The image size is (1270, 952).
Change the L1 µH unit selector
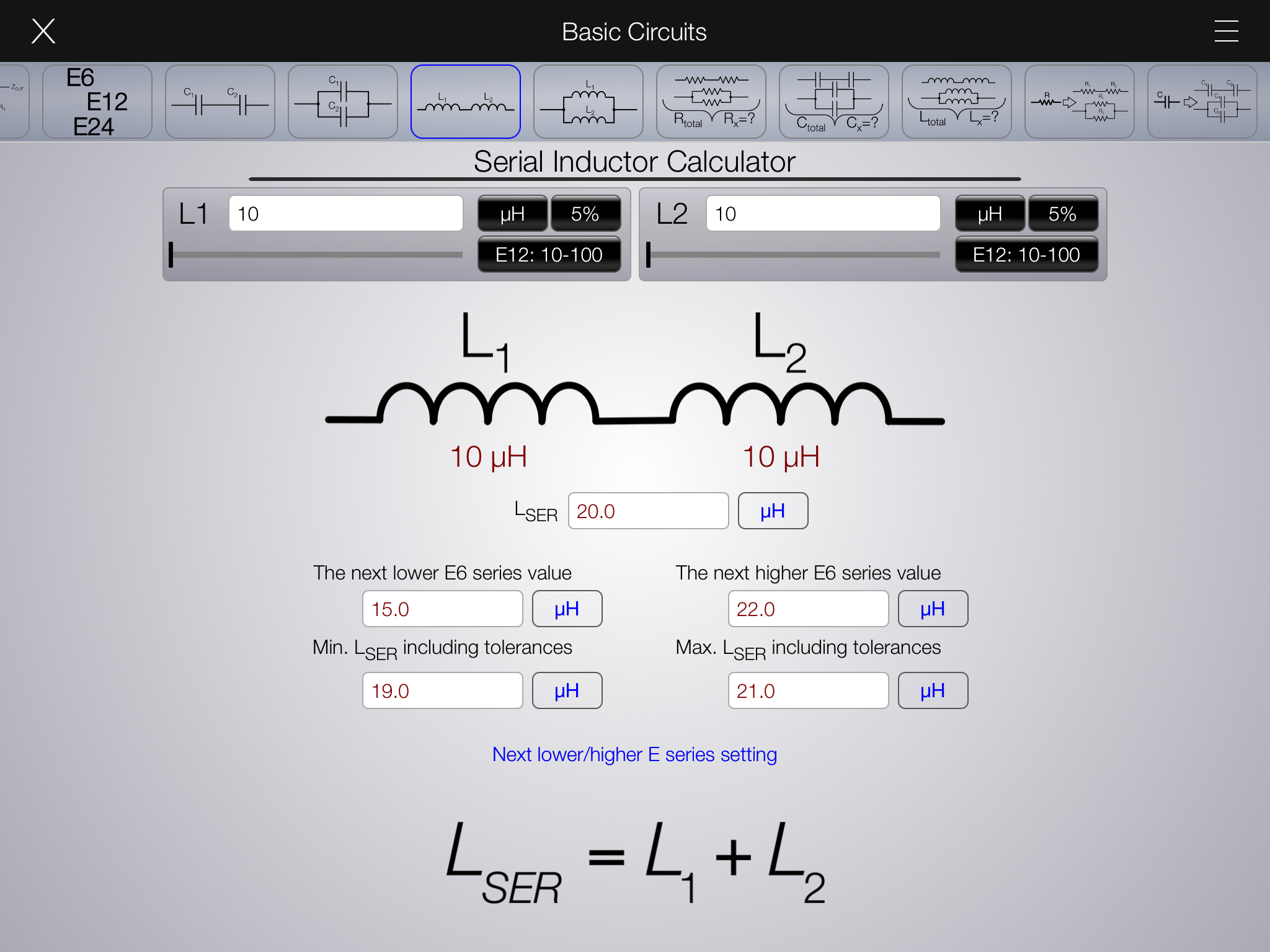coord(512,214)
